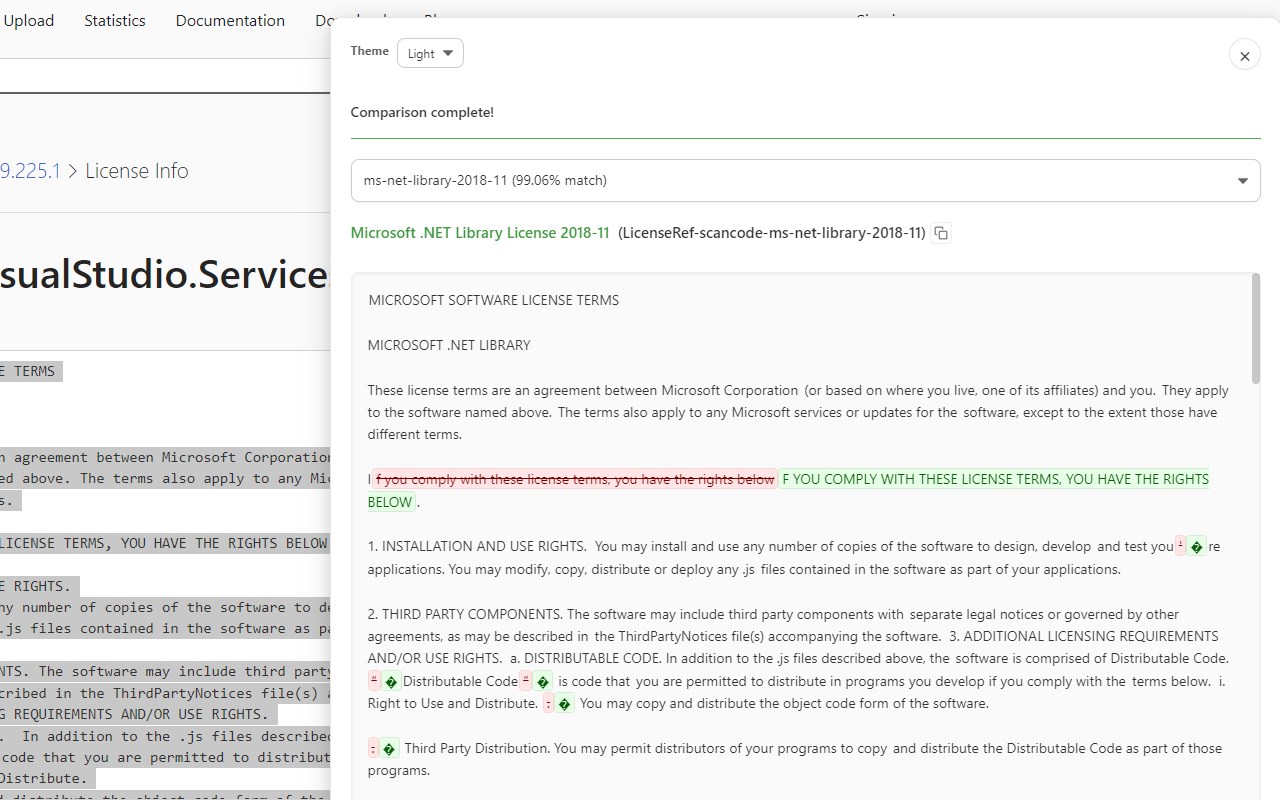Click the license text scrollbar thumb

pyautogui.click(x=1255, y=328)
